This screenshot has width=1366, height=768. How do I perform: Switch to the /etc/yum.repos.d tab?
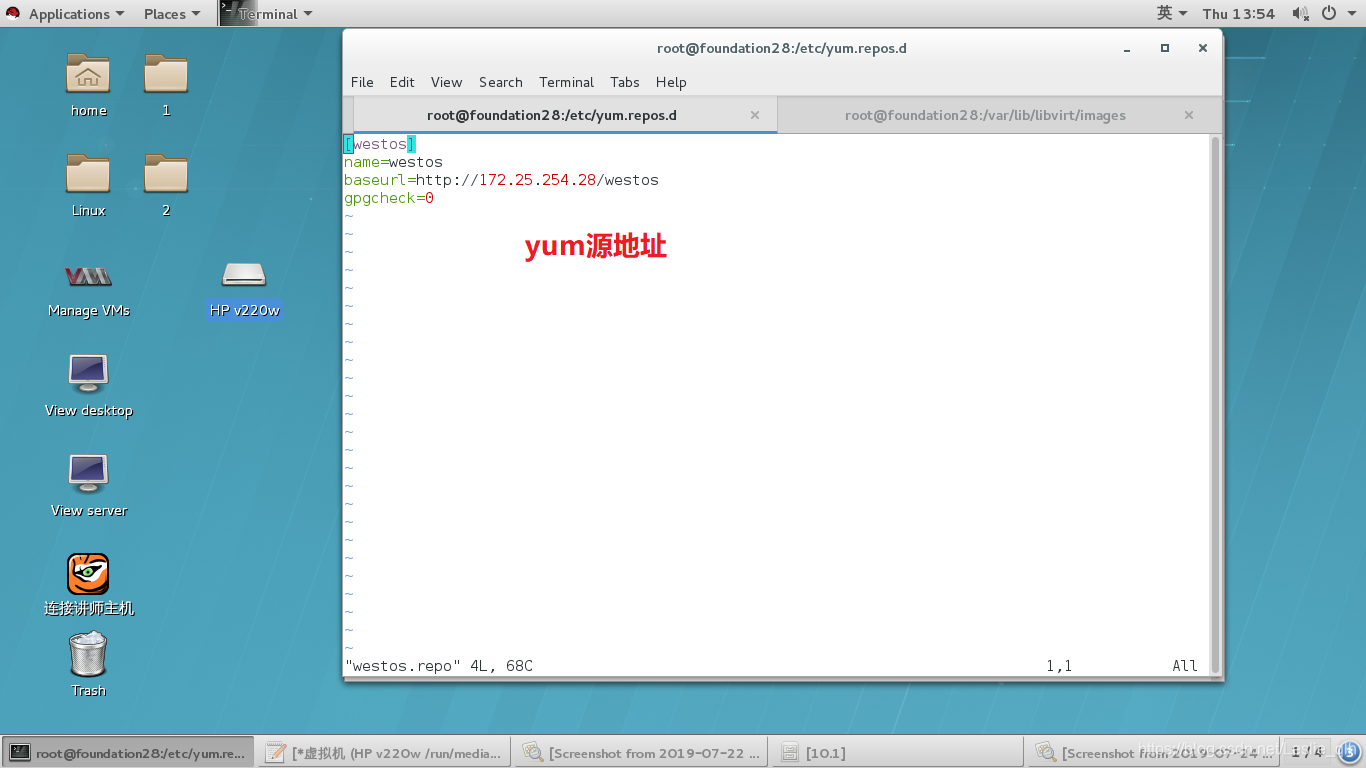tap(564, 115)
